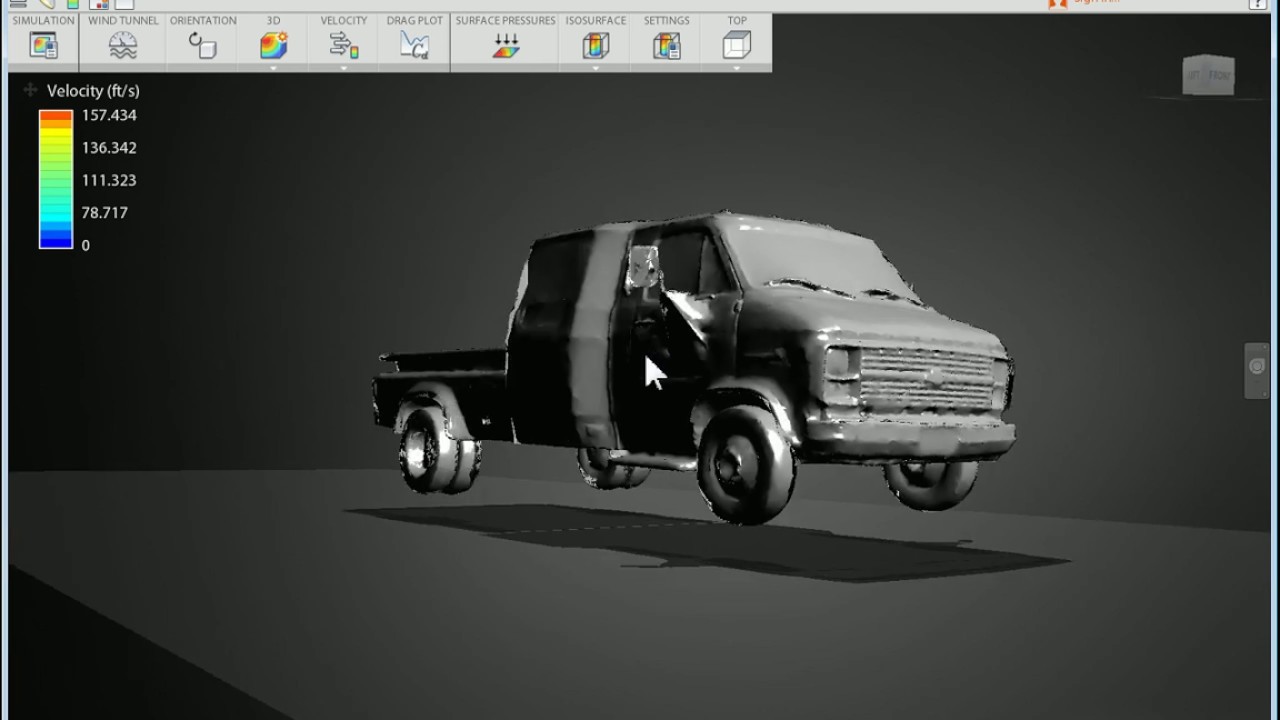Click the Left face of the view cube

click(x=1195, y=76)
